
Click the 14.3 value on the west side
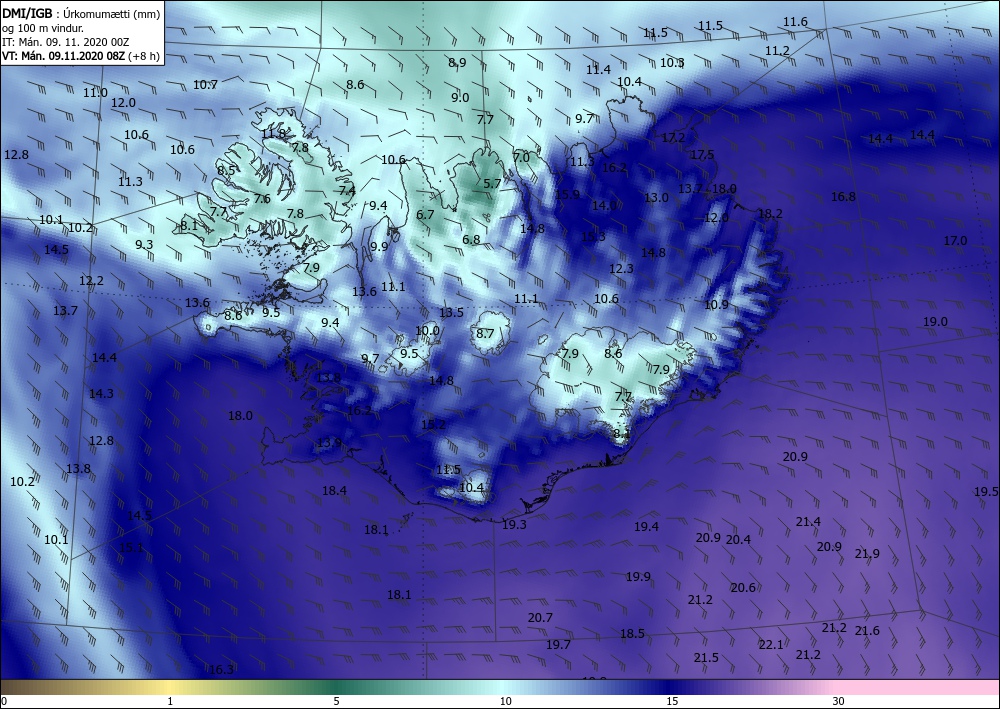[x=101, y=393]
